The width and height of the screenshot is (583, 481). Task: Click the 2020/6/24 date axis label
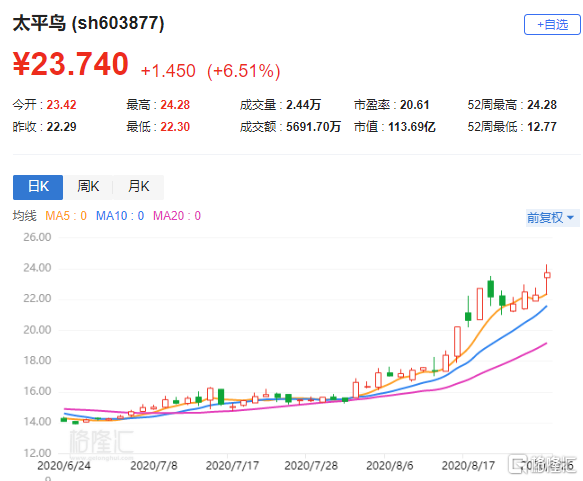[x=64, y=466]
